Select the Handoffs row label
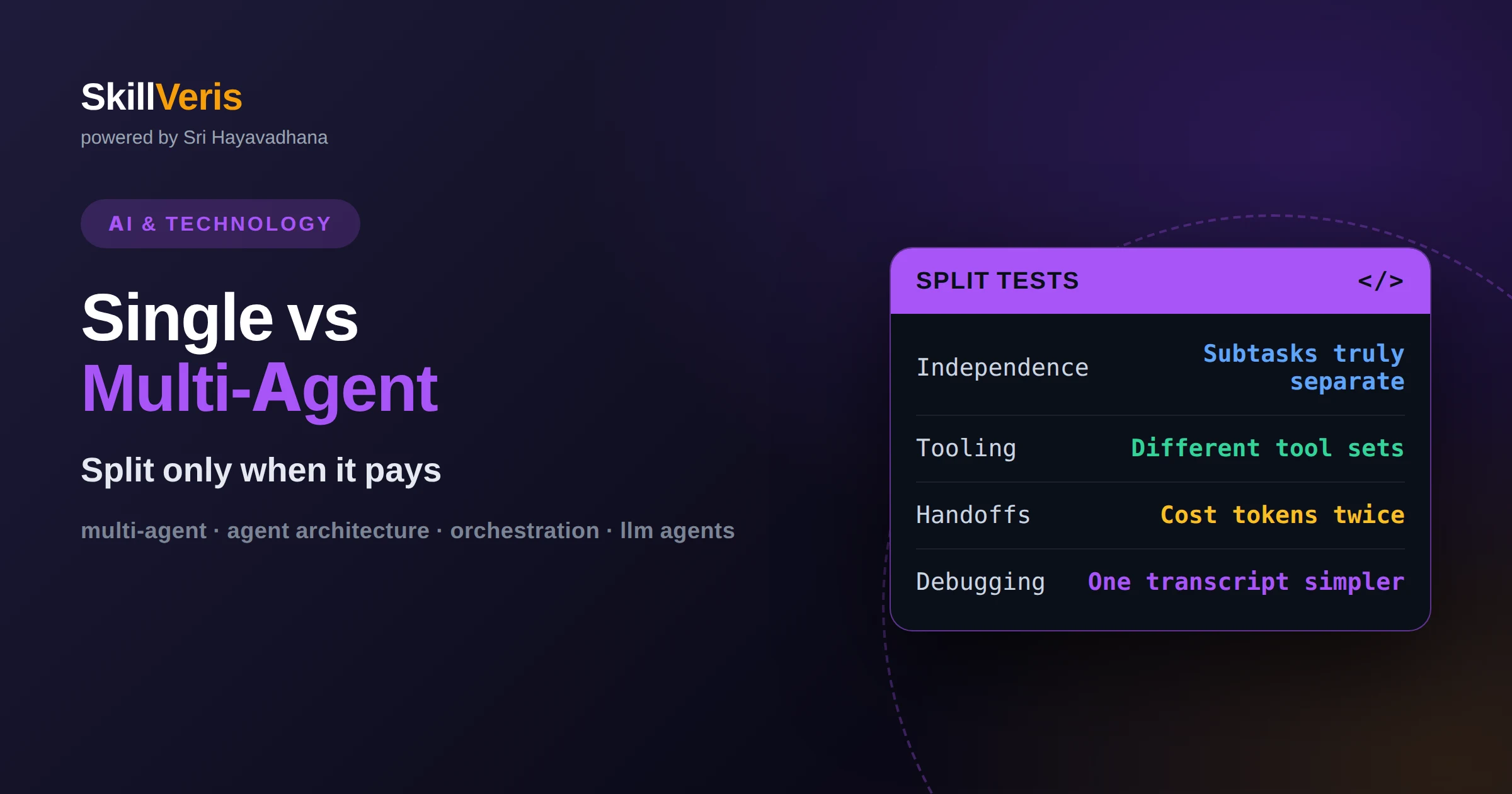1512x794 pixels. click(x=973, y=515)
